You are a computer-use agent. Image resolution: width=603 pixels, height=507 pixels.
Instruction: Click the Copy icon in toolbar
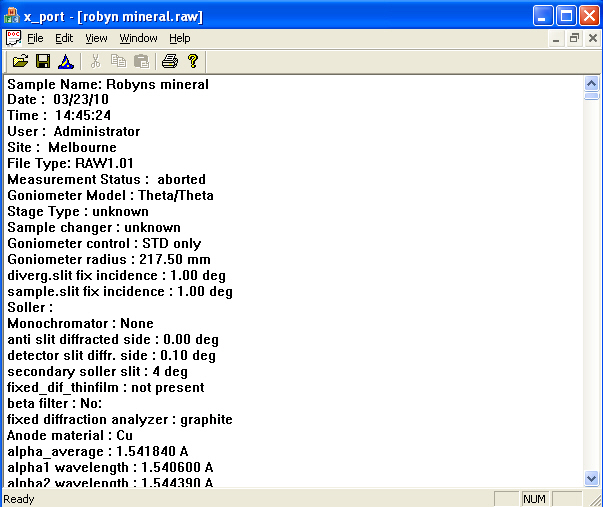(x=119, y=61)
